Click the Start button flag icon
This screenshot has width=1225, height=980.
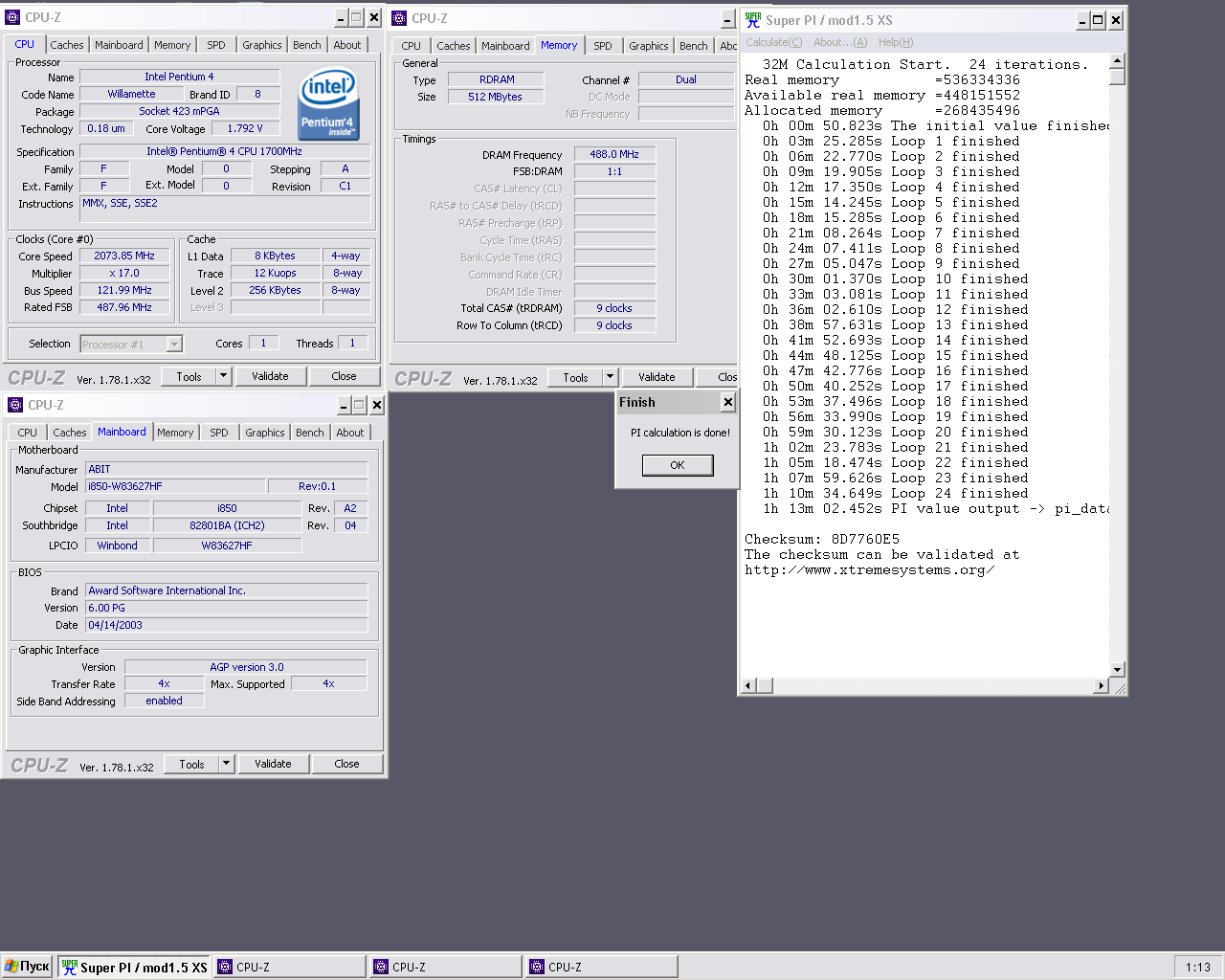(11, 967)
